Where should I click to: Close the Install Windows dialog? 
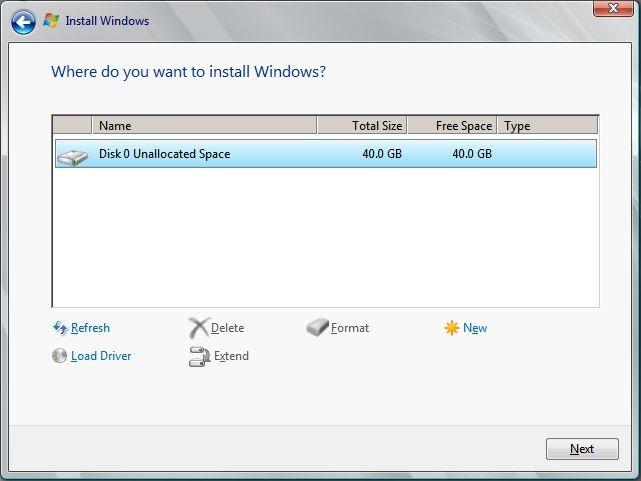coord(613,8)
